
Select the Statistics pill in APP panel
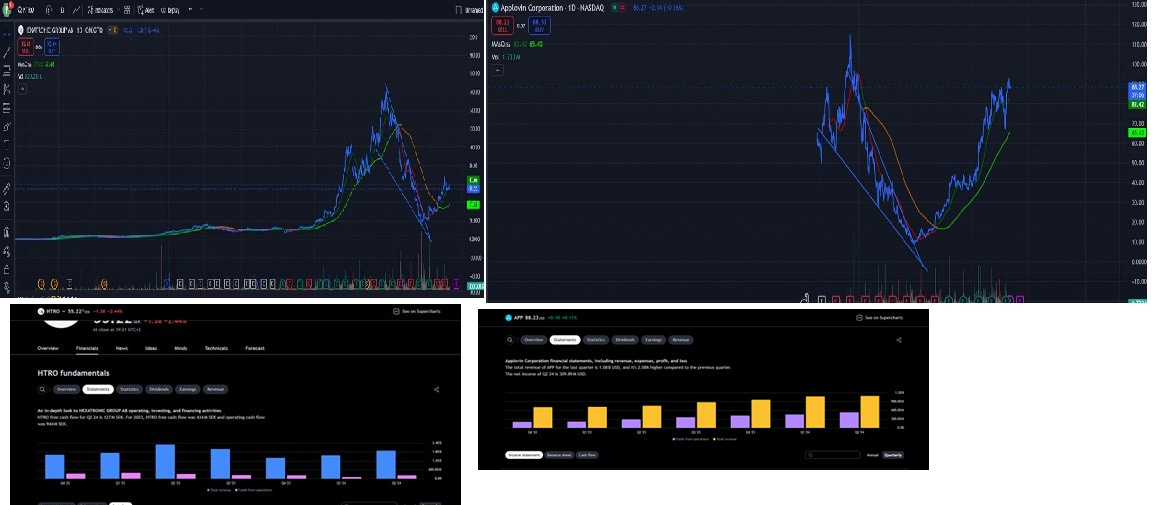pyautogui.click(x=596, y=340)
